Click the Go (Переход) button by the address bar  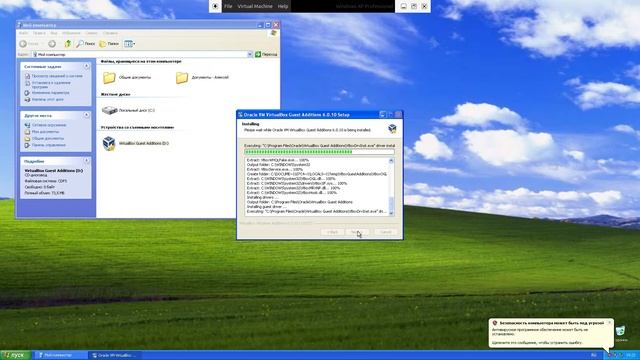click(x=266, y=54)
